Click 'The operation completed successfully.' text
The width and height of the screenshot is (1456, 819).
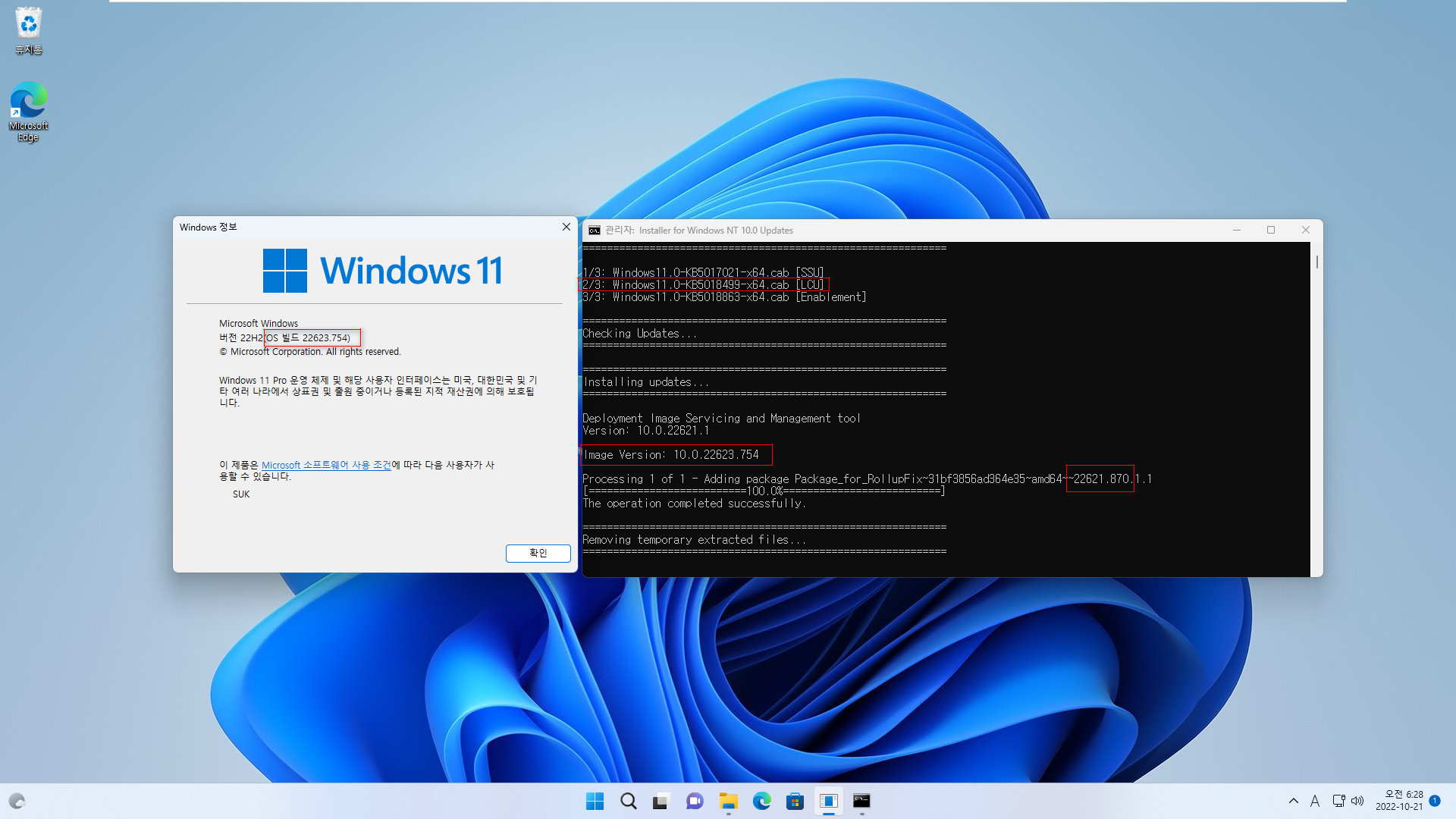694,504
